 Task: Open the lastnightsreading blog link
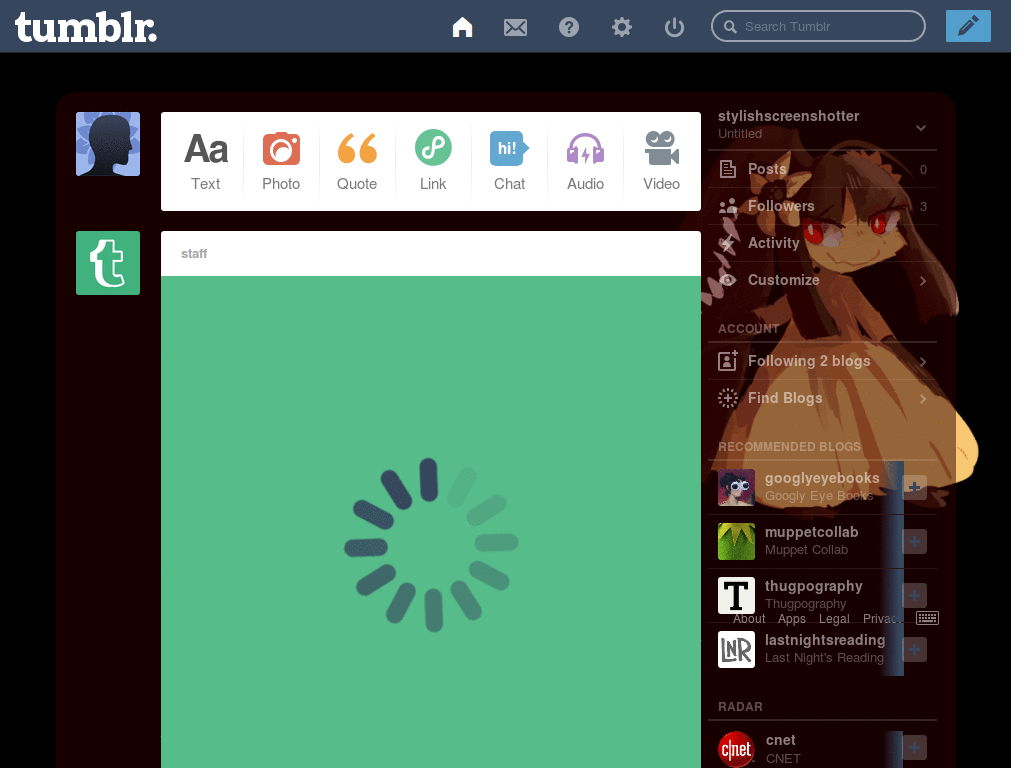[825, 640]
